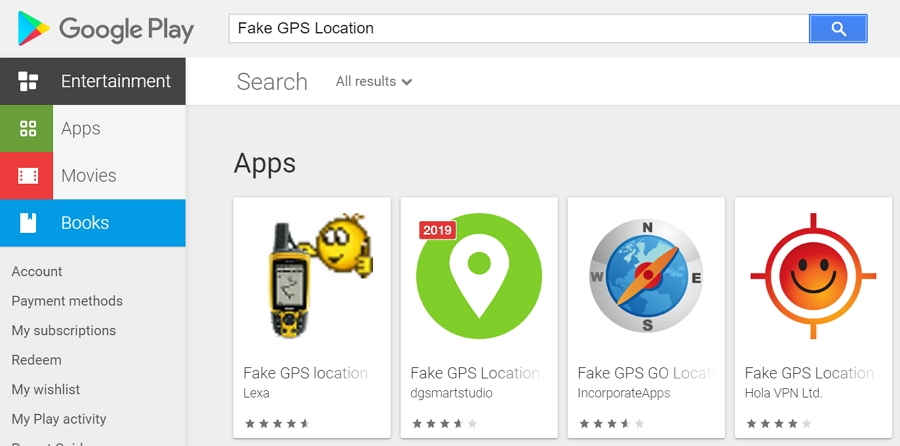Open the Lexa GPS device app icon

pyautogui.click(x=312, y=276)
